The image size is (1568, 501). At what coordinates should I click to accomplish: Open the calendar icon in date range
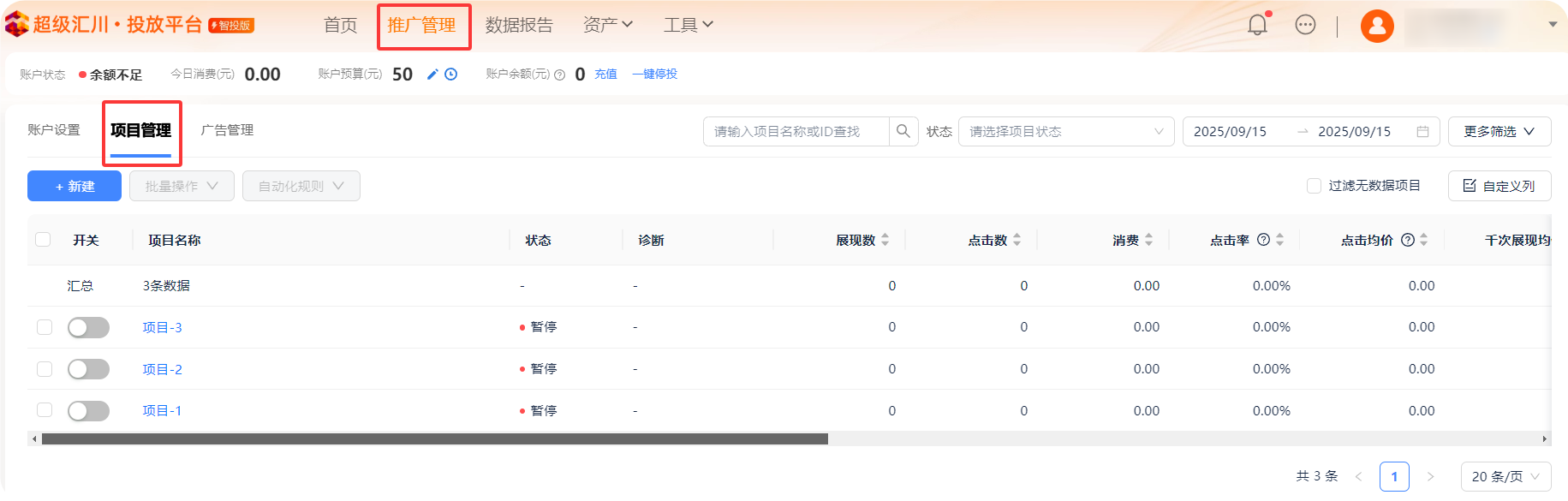point(1422,131)
